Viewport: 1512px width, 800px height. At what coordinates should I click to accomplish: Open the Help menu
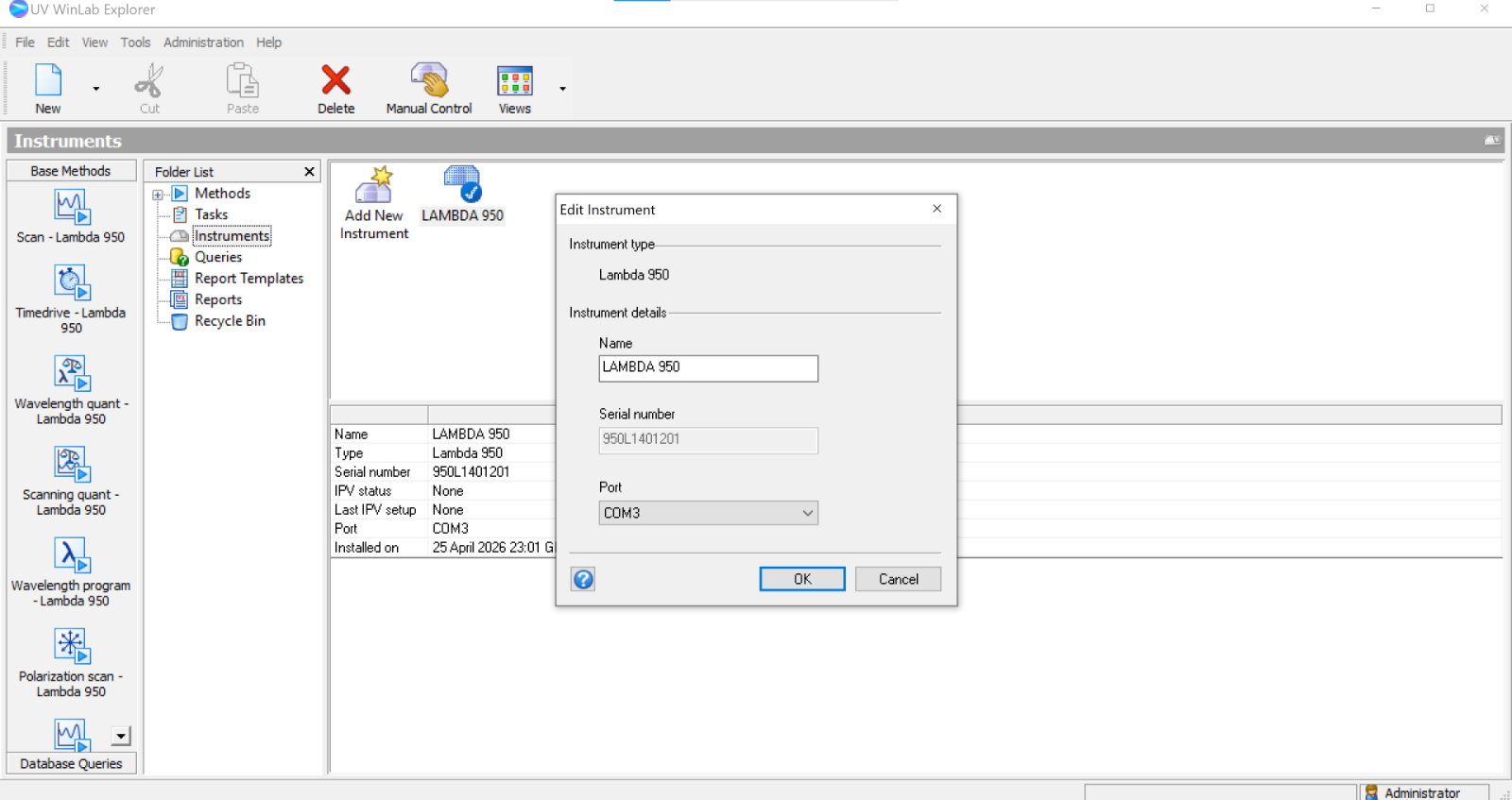click(x=268, y=43)
